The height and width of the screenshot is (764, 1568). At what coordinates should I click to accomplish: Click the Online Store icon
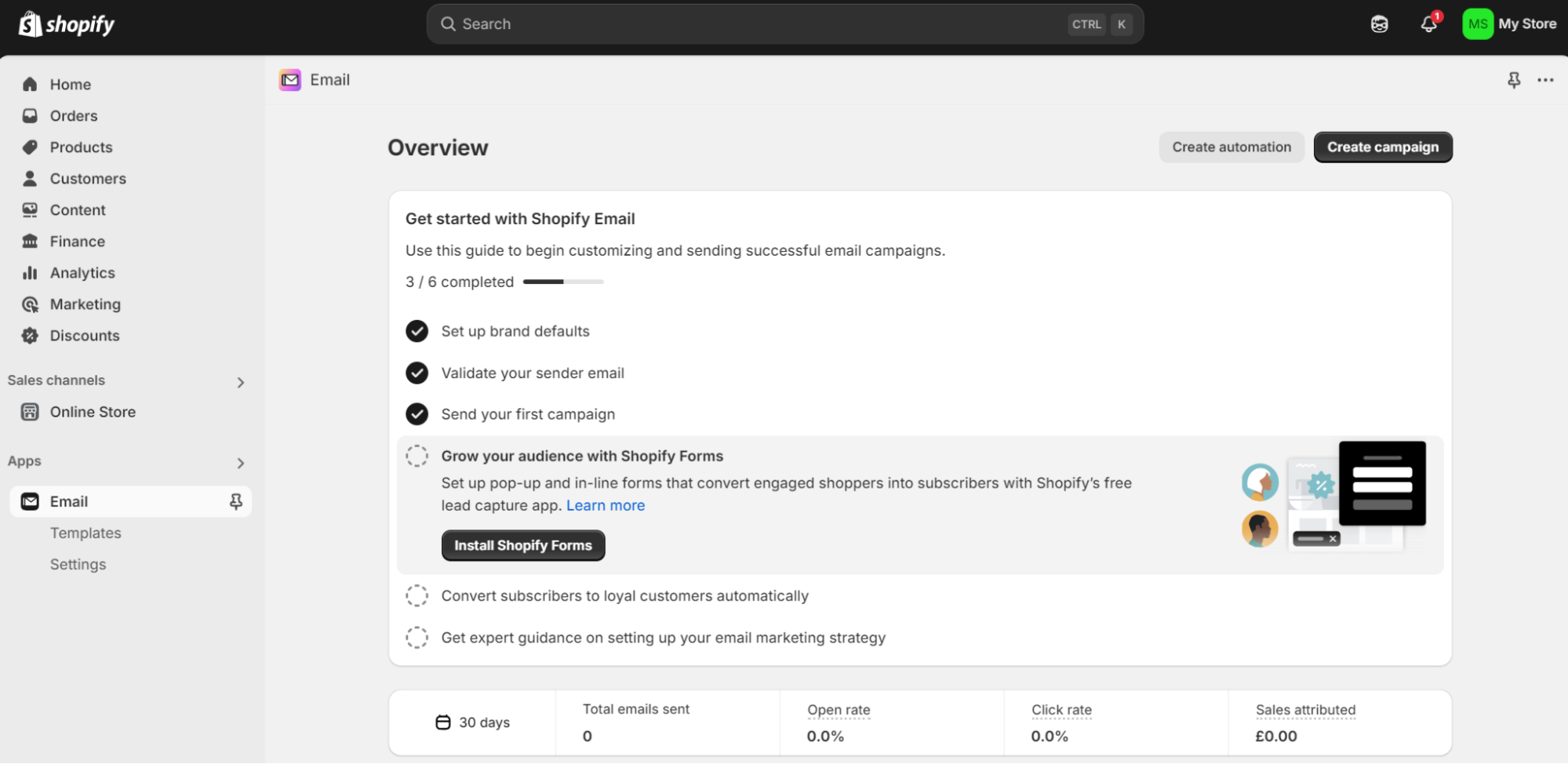coord(30,412)
